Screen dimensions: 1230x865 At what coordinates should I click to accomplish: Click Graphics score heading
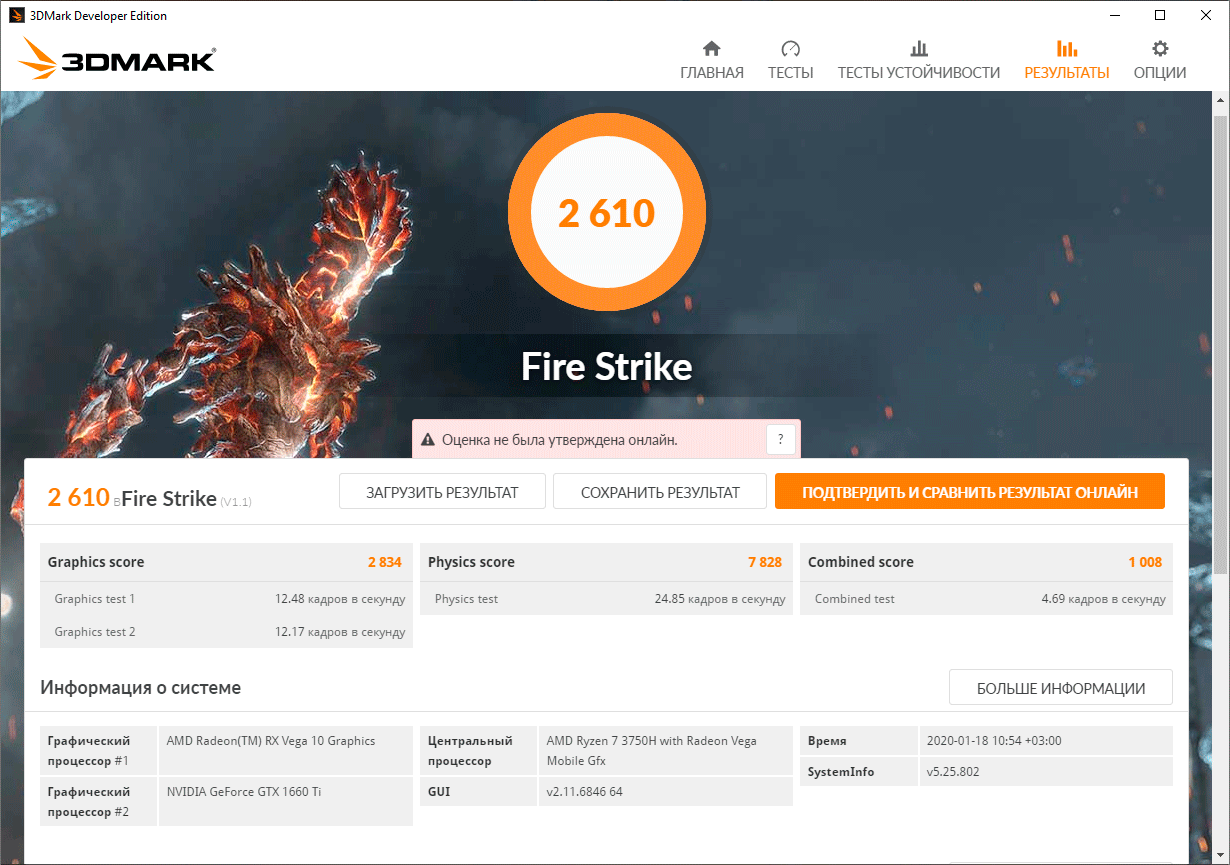tap(96, 562)
